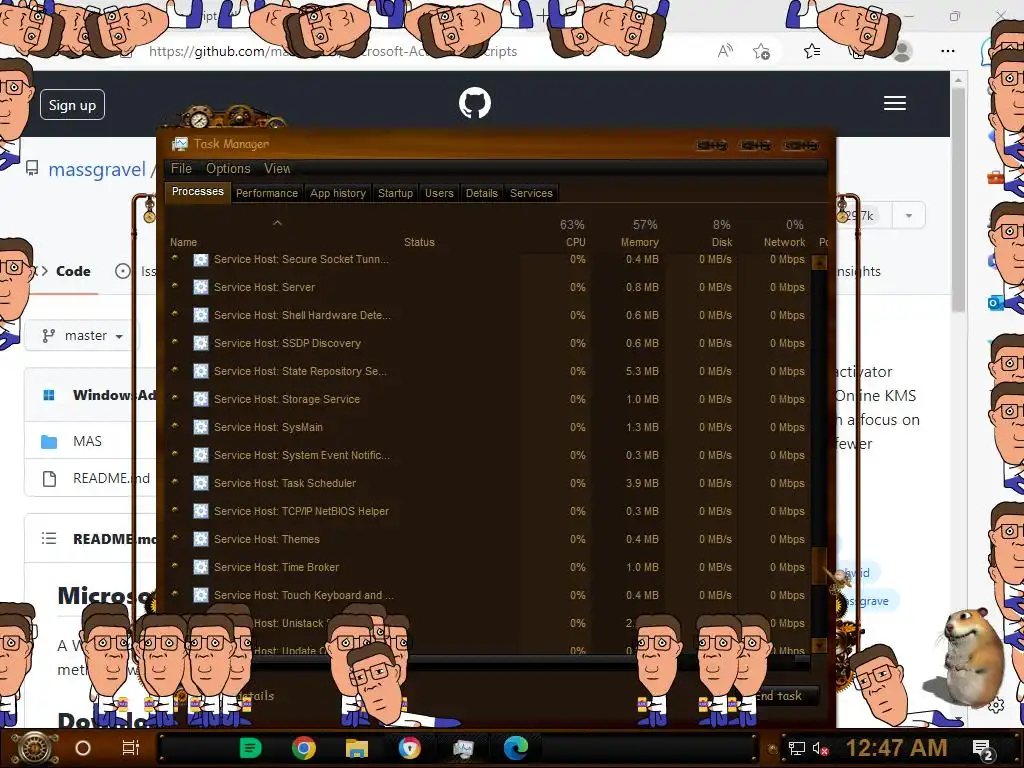Open File Explorer from the taskbar
Image resolution: width=1024 pixels, height=768 pixels.
[x=357, y=748]
